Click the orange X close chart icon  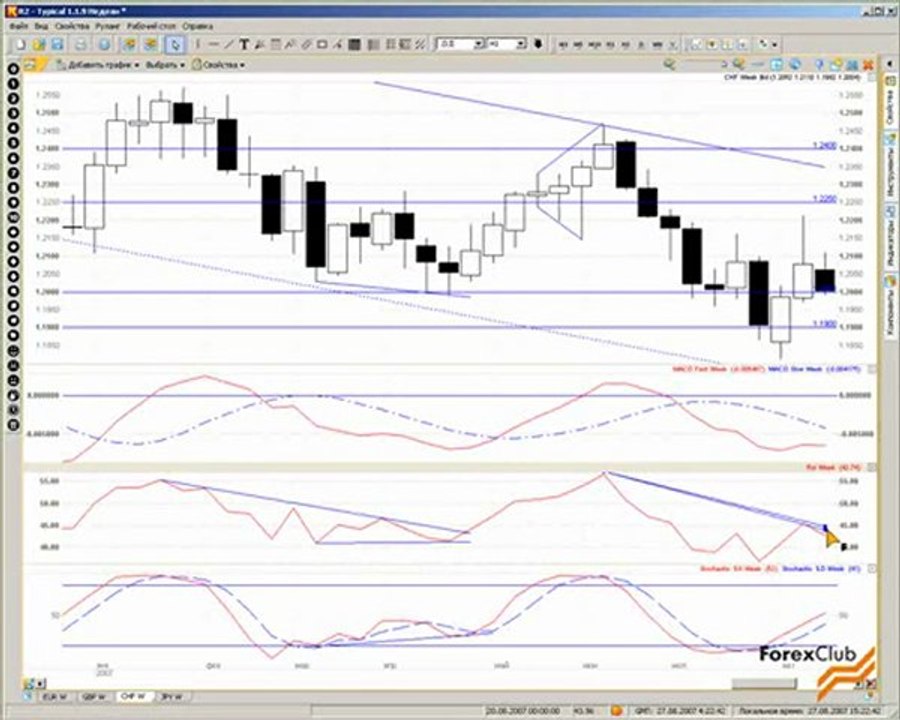coord(868,64)
